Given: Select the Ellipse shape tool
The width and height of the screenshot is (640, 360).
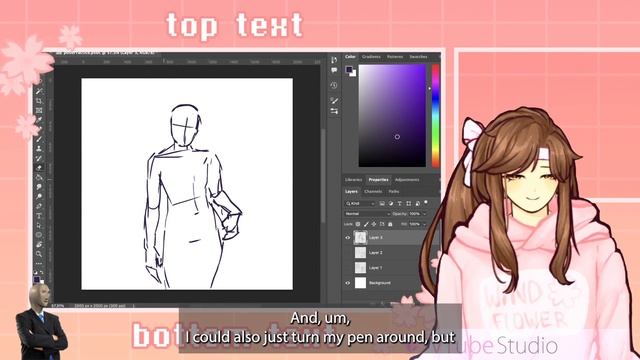Looking at the screenshot, I should (x=39, y=234).
